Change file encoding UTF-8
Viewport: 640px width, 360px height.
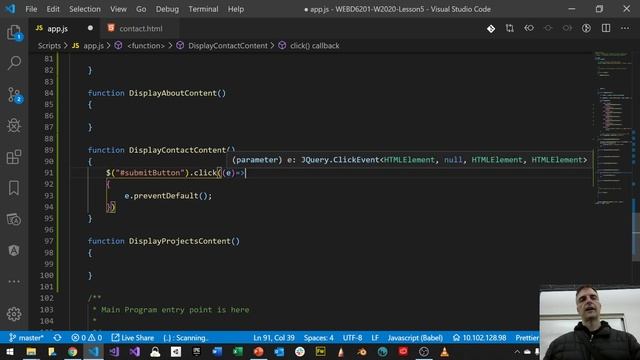click(352, 338)
